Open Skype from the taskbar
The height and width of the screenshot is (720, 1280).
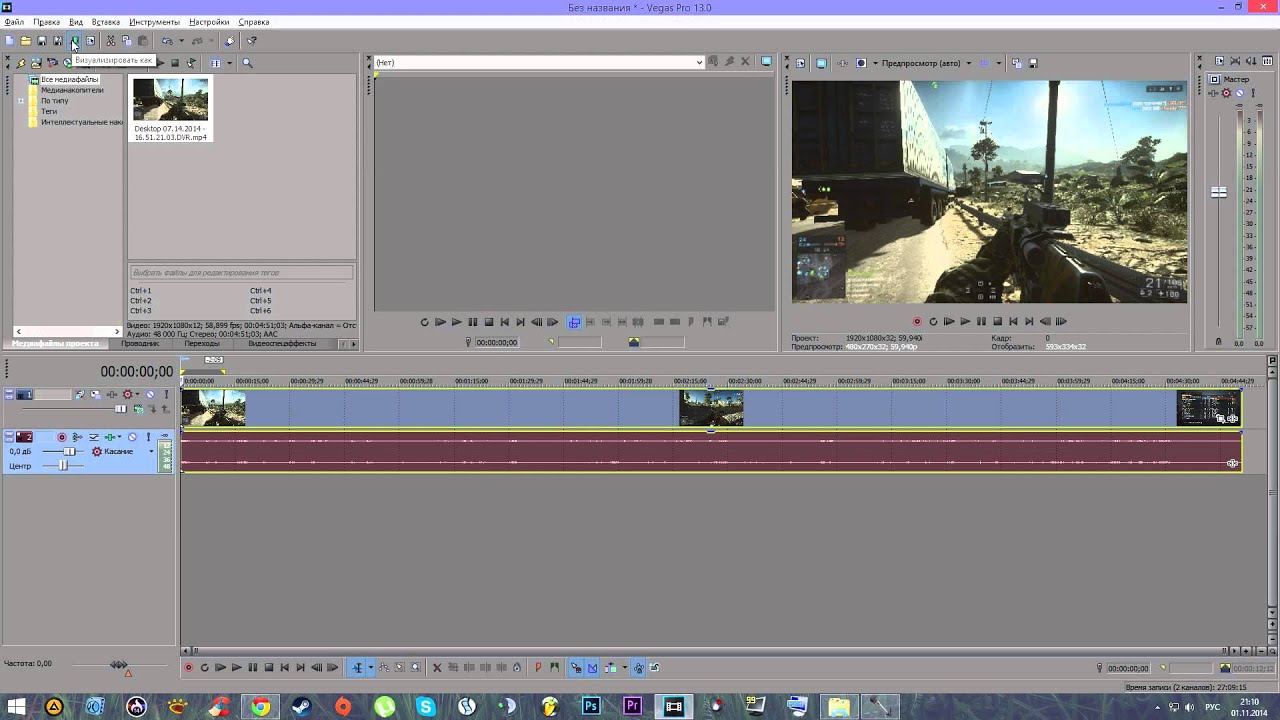click(426, 707)
